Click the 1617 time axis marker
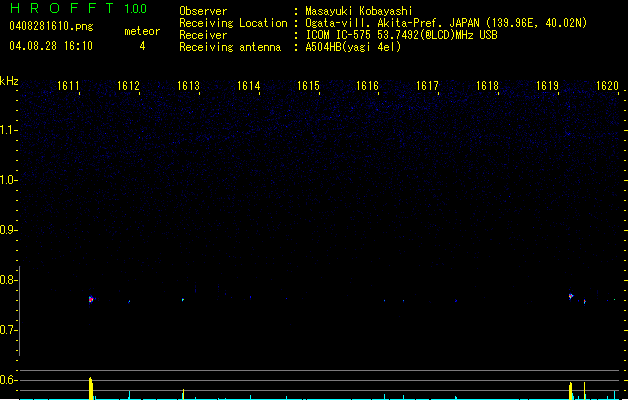The image size is (629, 400). tap(427, 86)
